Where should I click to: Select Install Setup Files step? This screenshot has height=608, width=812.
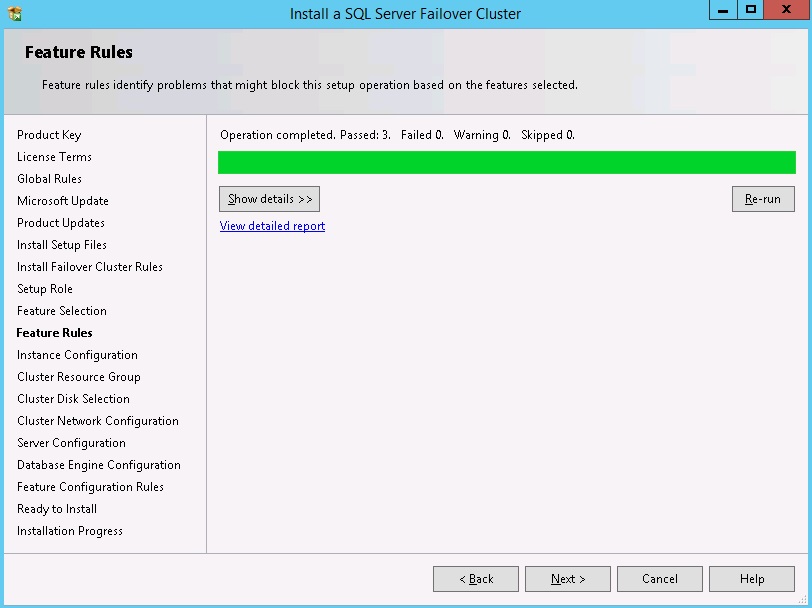tap(62, 245)
